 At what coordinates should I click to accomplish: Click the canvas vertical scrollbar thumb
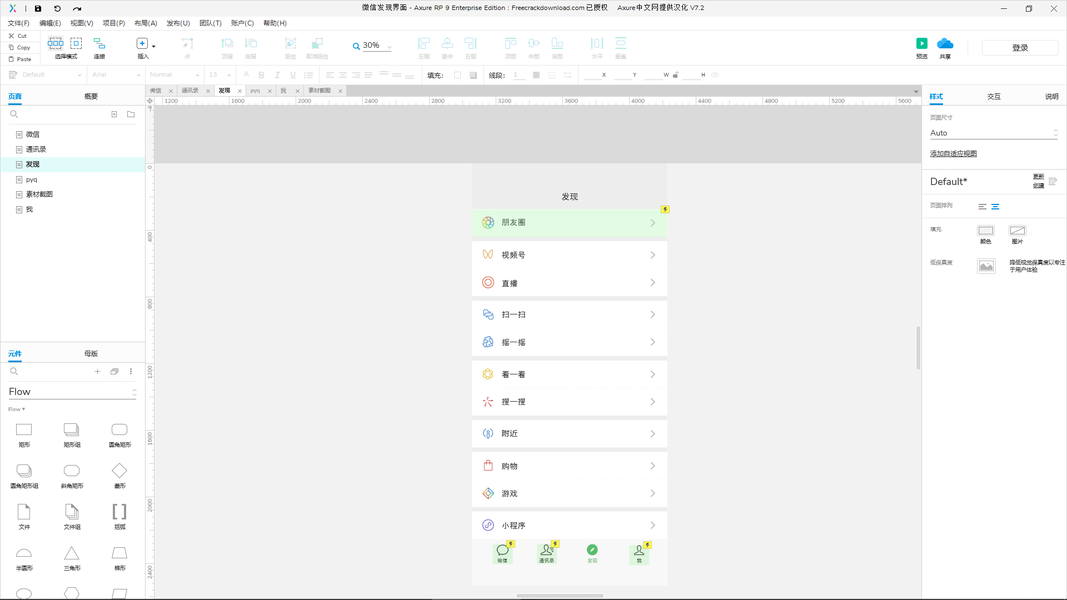[918, 348]
